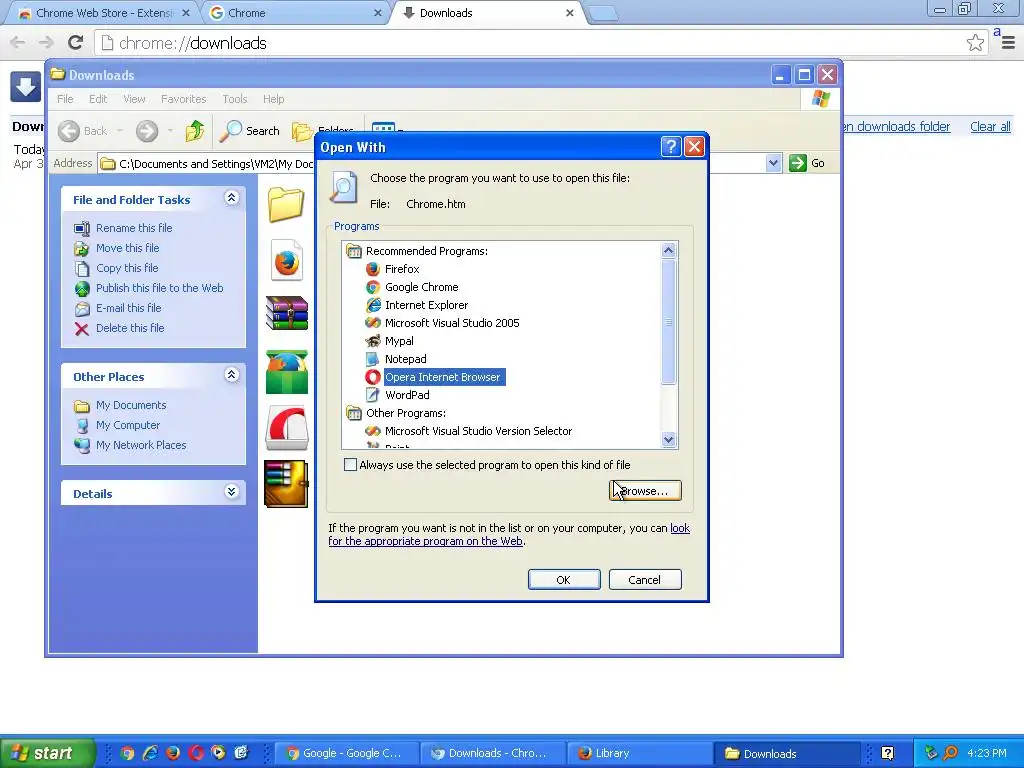Confirm the Open With dialog with OK
The width and height of the screenshot is (1024, 768).
coord(564,580)
